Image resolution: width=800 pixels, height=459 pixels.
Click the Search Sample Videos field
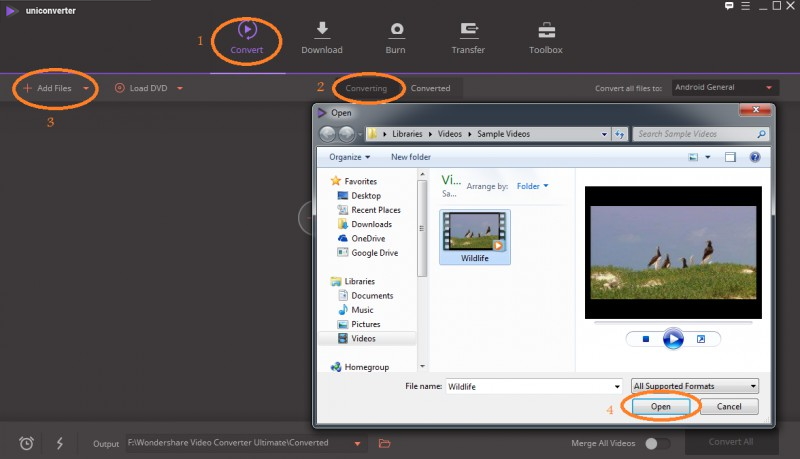[701, 134]
